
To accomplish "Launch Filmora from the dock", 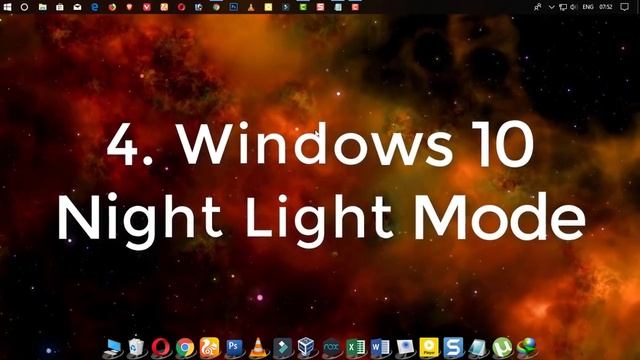I will 282,348.
